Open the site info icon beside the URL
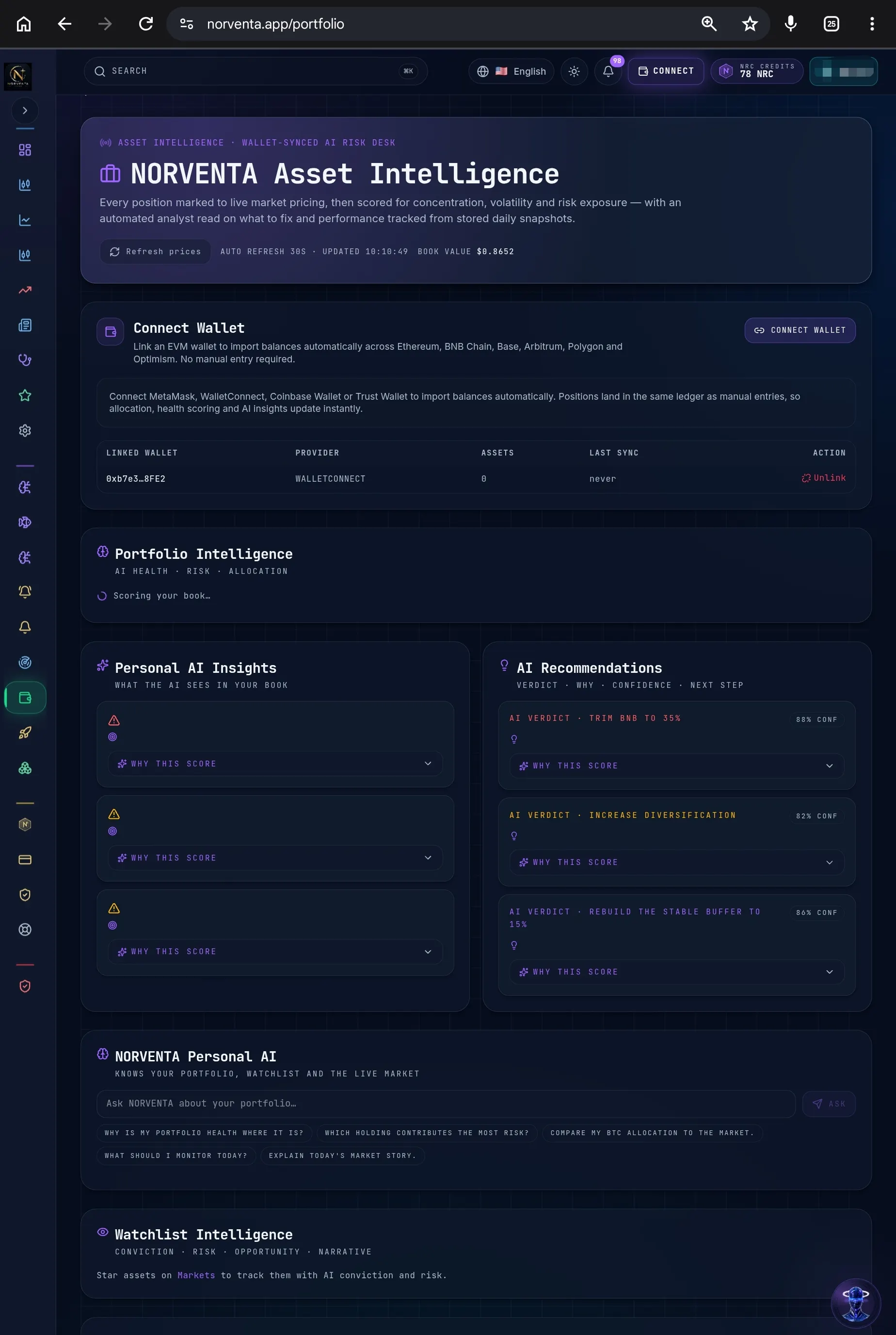 point(186,23)
